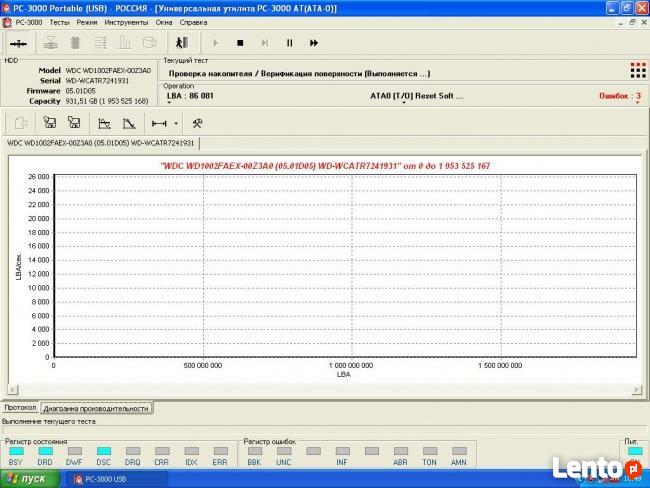Select the Диаграмма производительности tab
650x488 pixels.
tap(96, 408)
